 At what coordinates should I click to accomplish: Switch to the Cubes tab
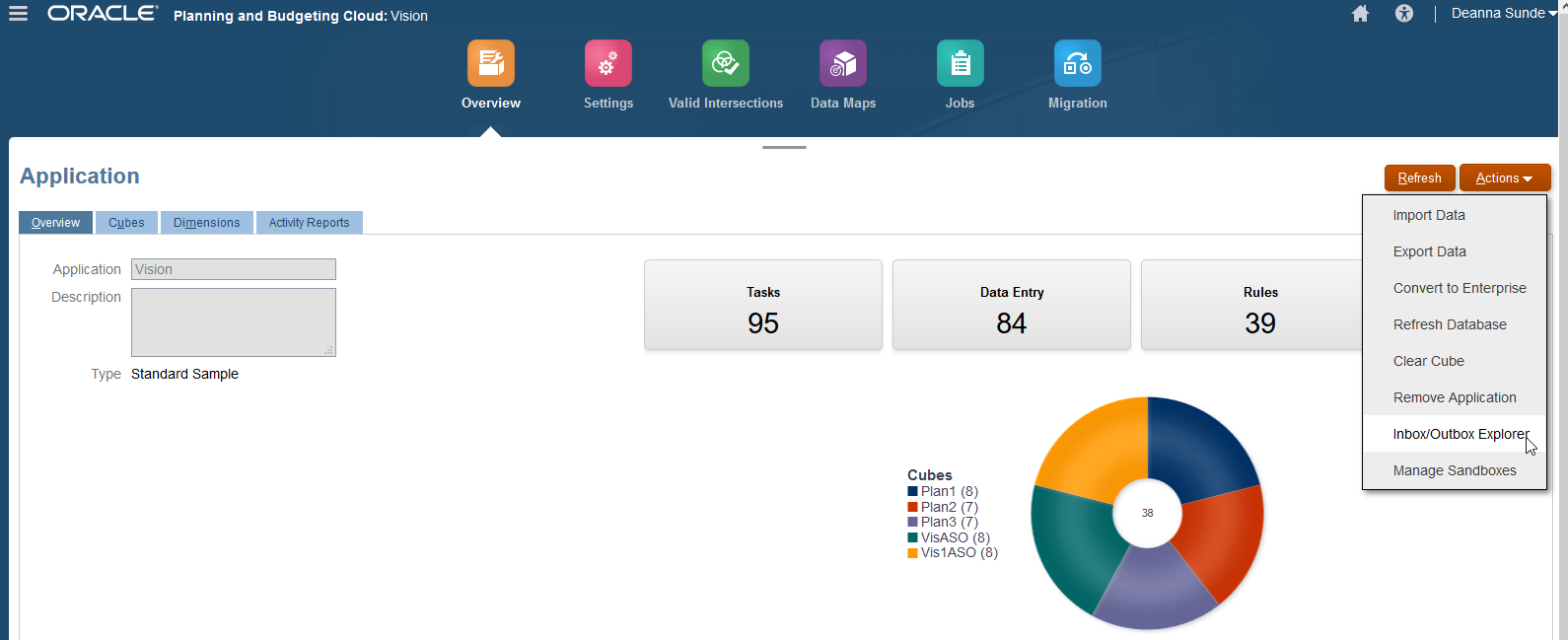pos(126,223)
